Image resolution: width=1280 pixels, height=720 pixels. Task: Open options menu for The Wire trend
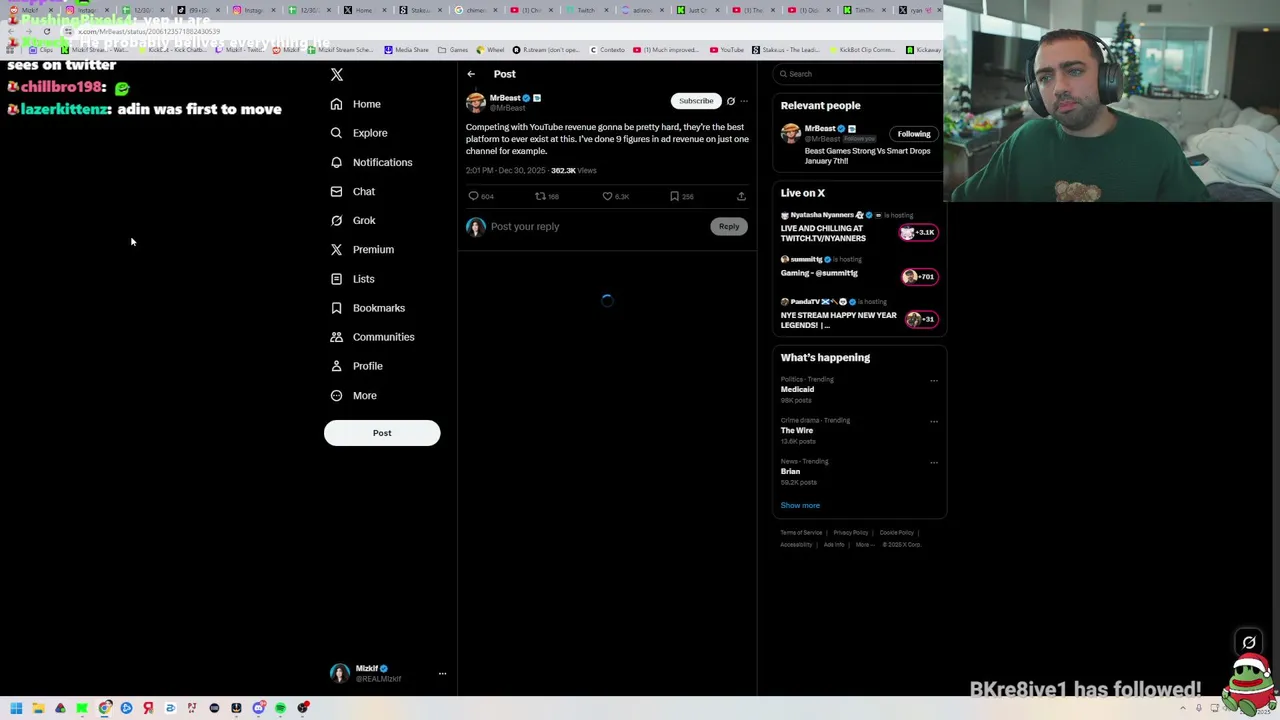point(934,421)
